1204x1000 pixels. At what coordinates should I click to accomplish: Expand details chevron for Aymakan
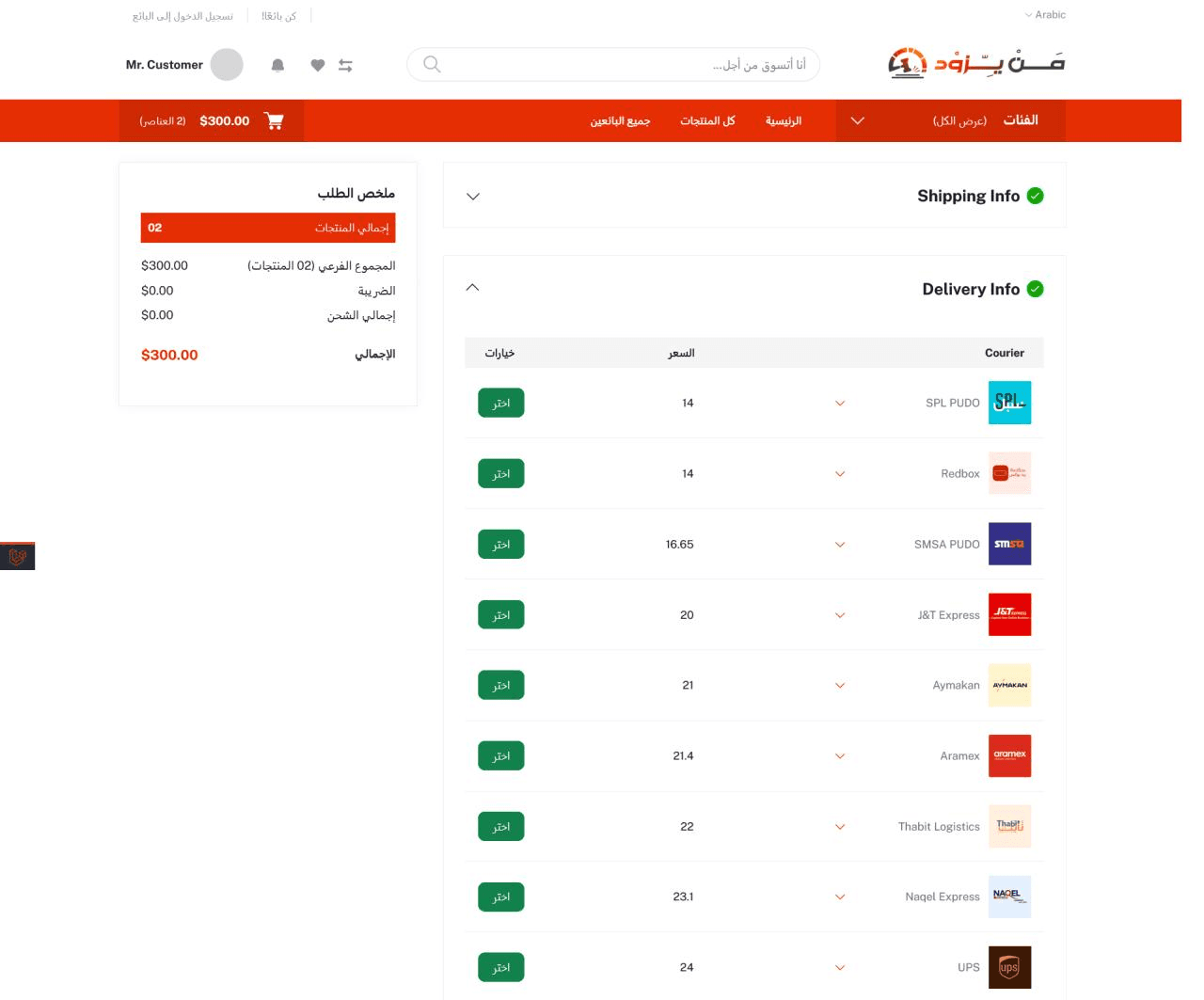(x=840, y=685)
